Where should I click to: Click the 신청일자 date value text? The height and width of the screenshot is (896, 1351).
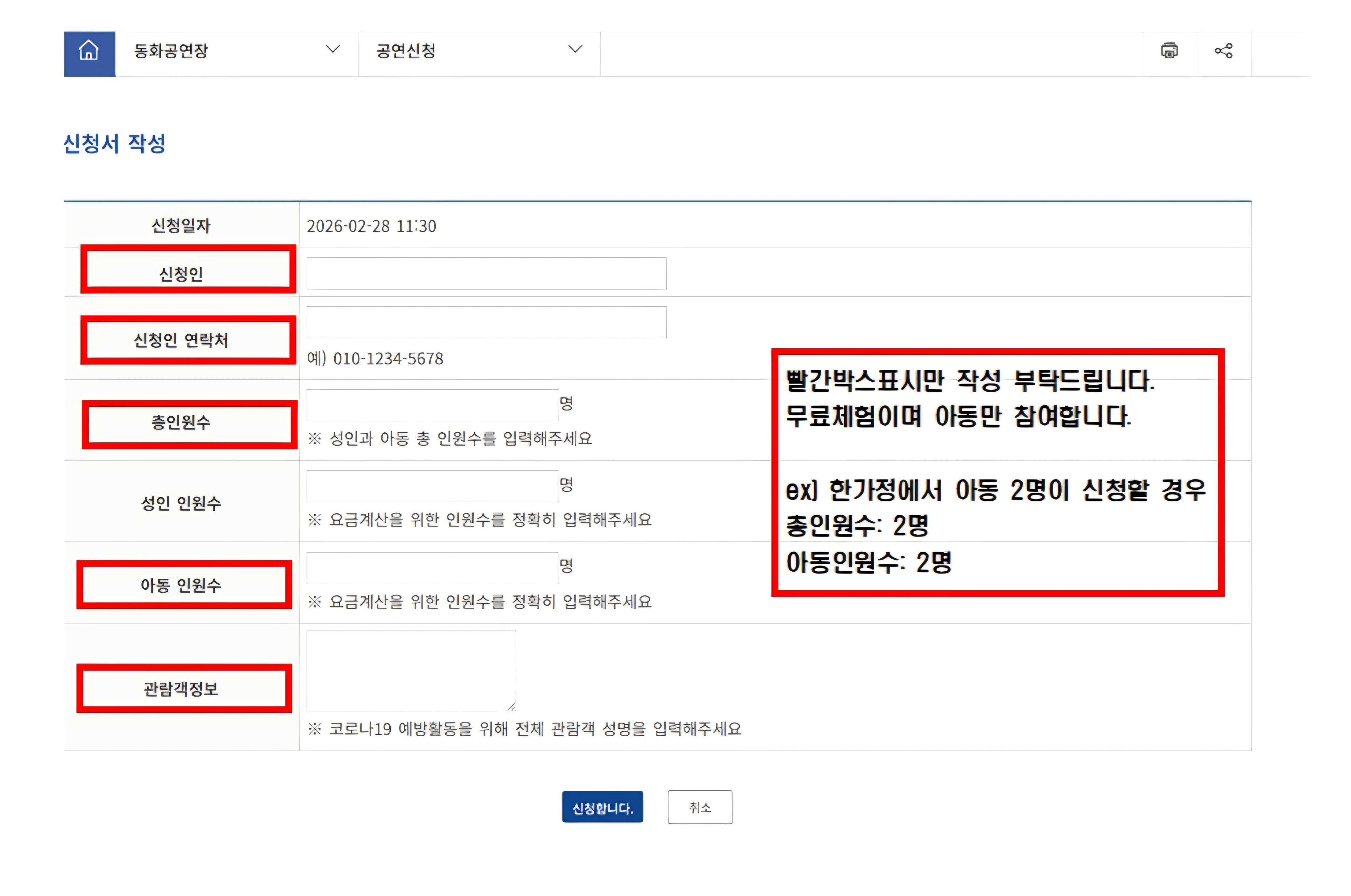pos(372,226)
